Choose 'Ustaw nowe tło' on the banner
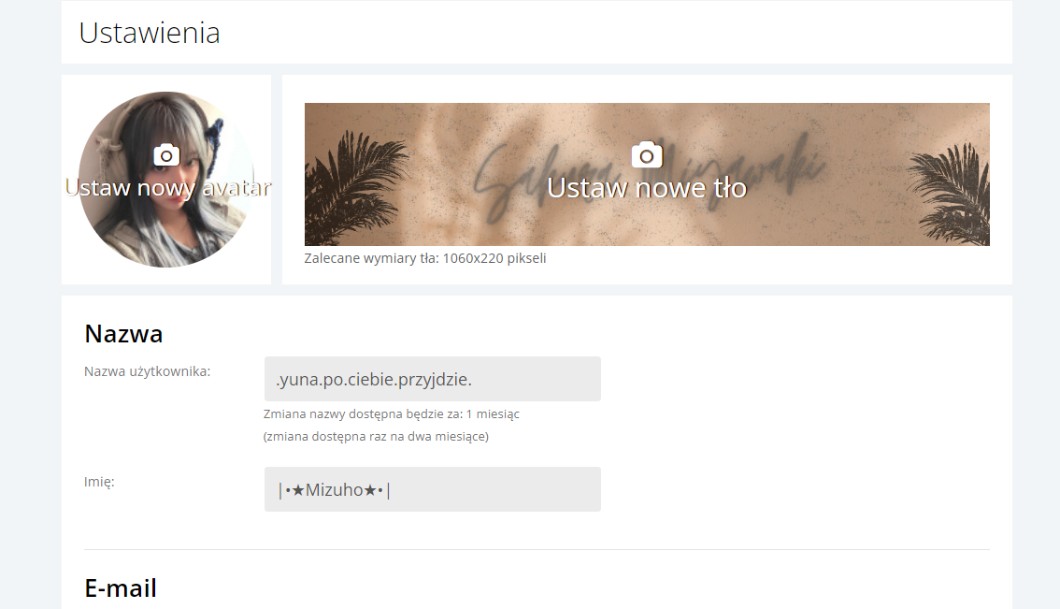Screen dimensions: 1060x609 [x=647, y=187]
